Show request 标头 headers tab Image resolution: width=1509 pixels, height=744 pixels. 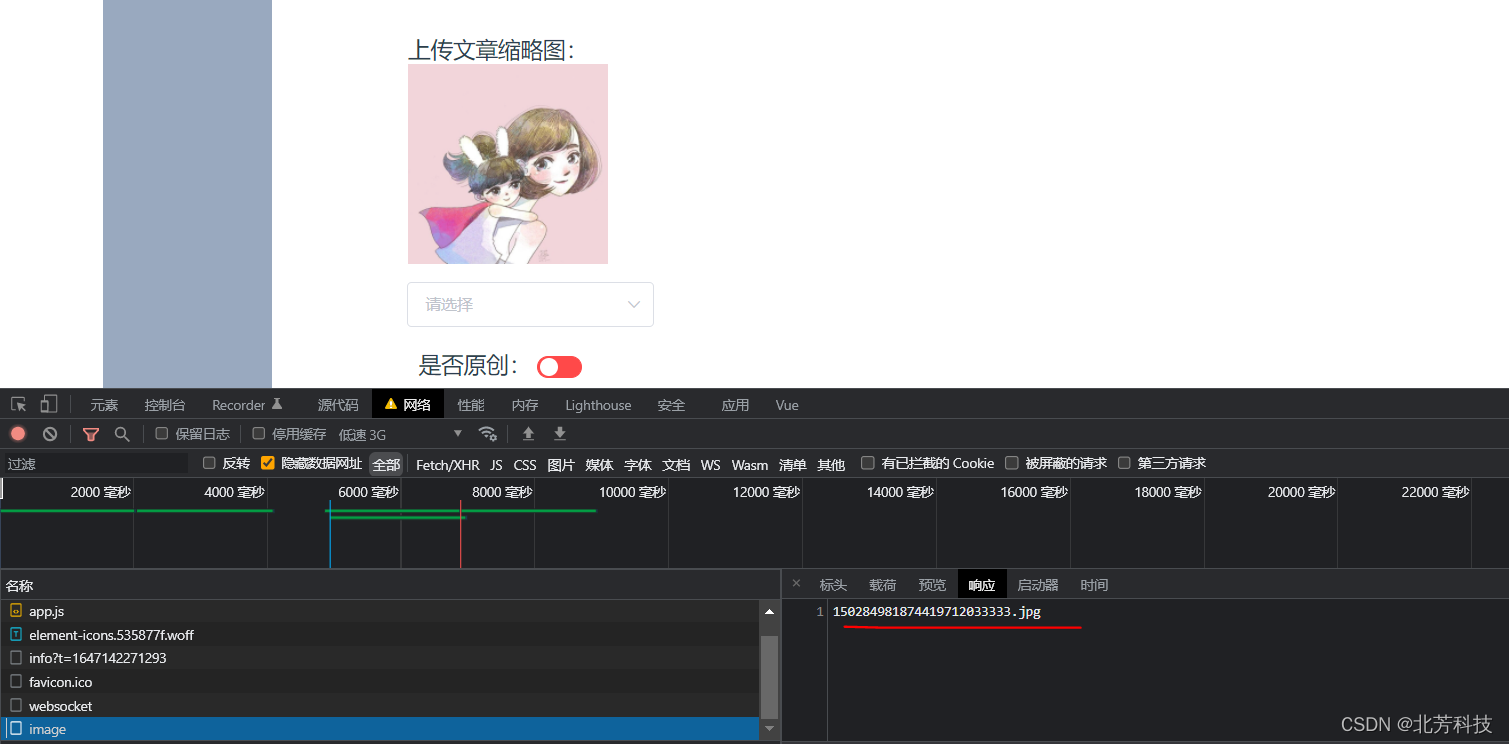pos(833,585)
